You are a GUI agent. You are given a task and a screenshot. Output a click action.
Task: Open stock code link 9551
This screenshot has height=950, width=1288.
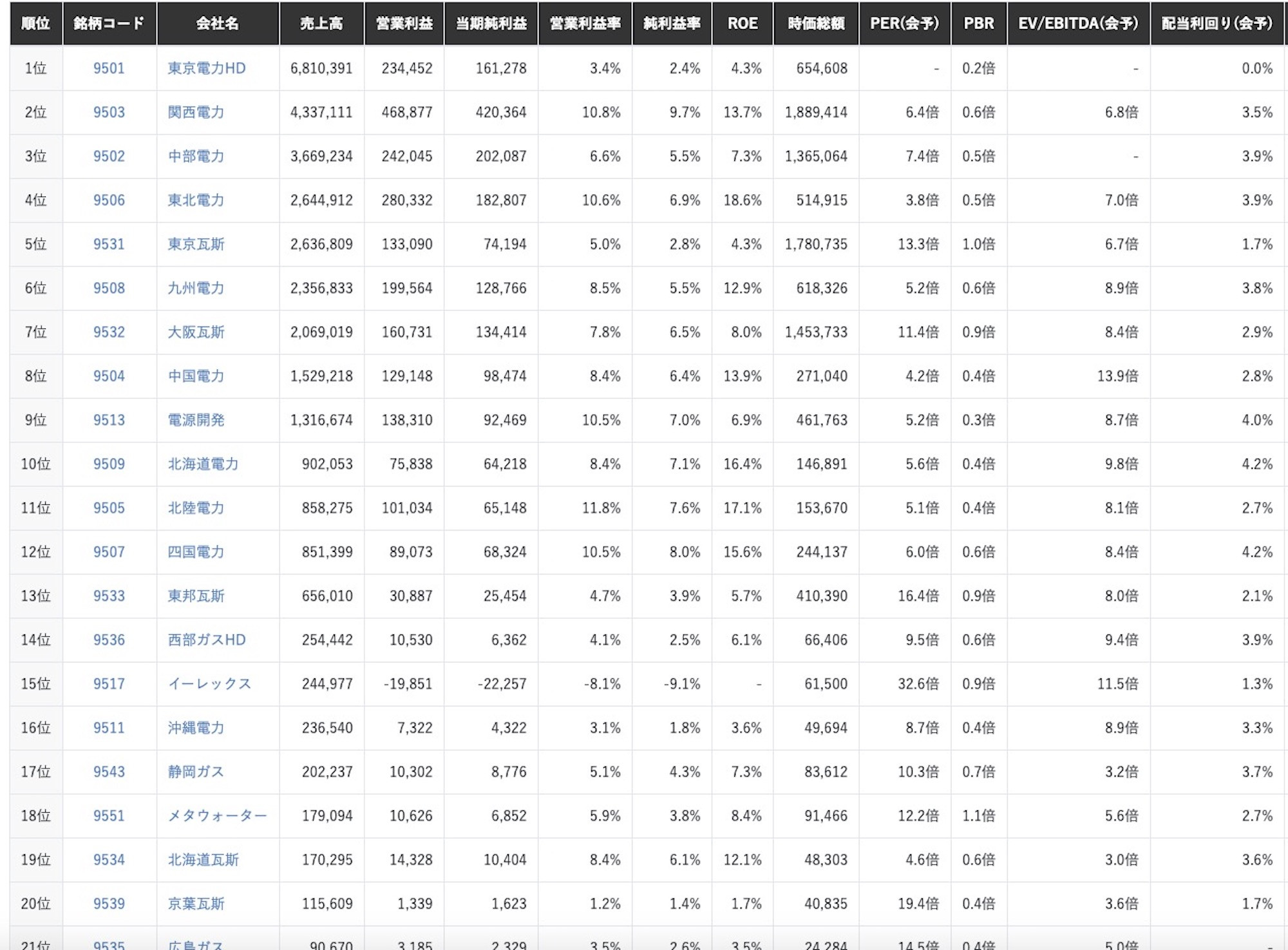(x=109, y=816)
